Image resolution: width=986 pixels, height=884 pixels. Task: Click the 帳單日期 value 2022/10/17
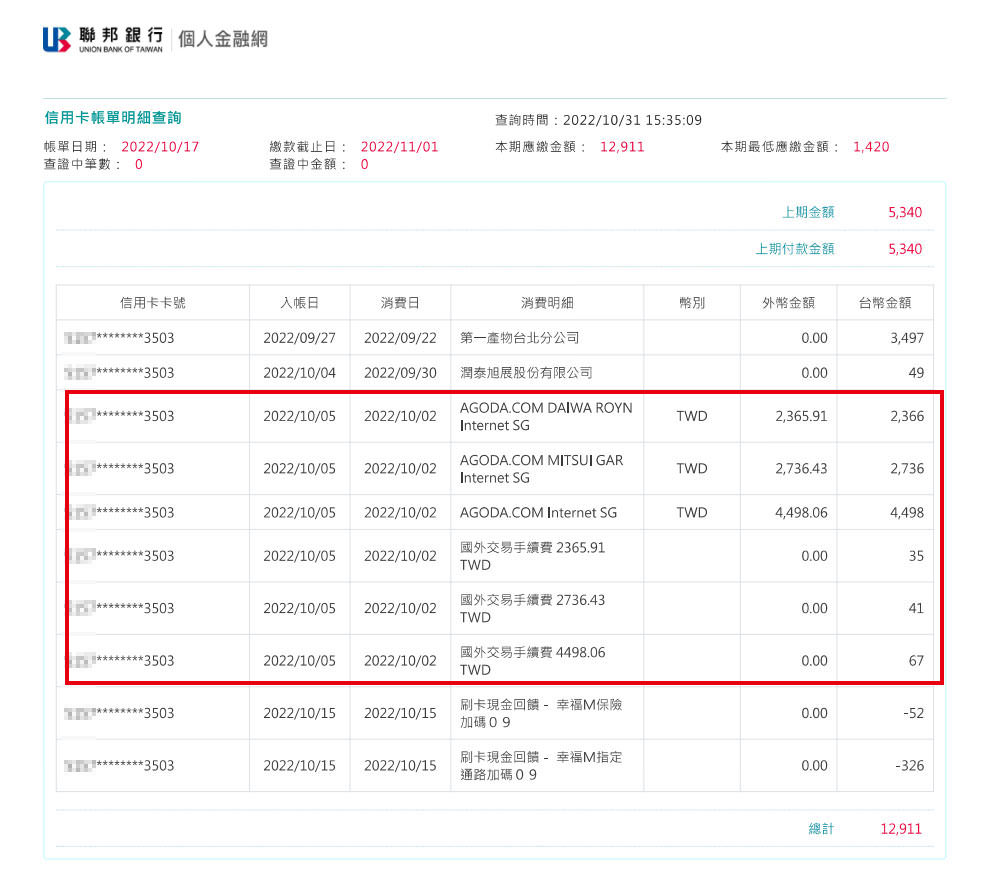pyautogui.click(x=160, y=146)
